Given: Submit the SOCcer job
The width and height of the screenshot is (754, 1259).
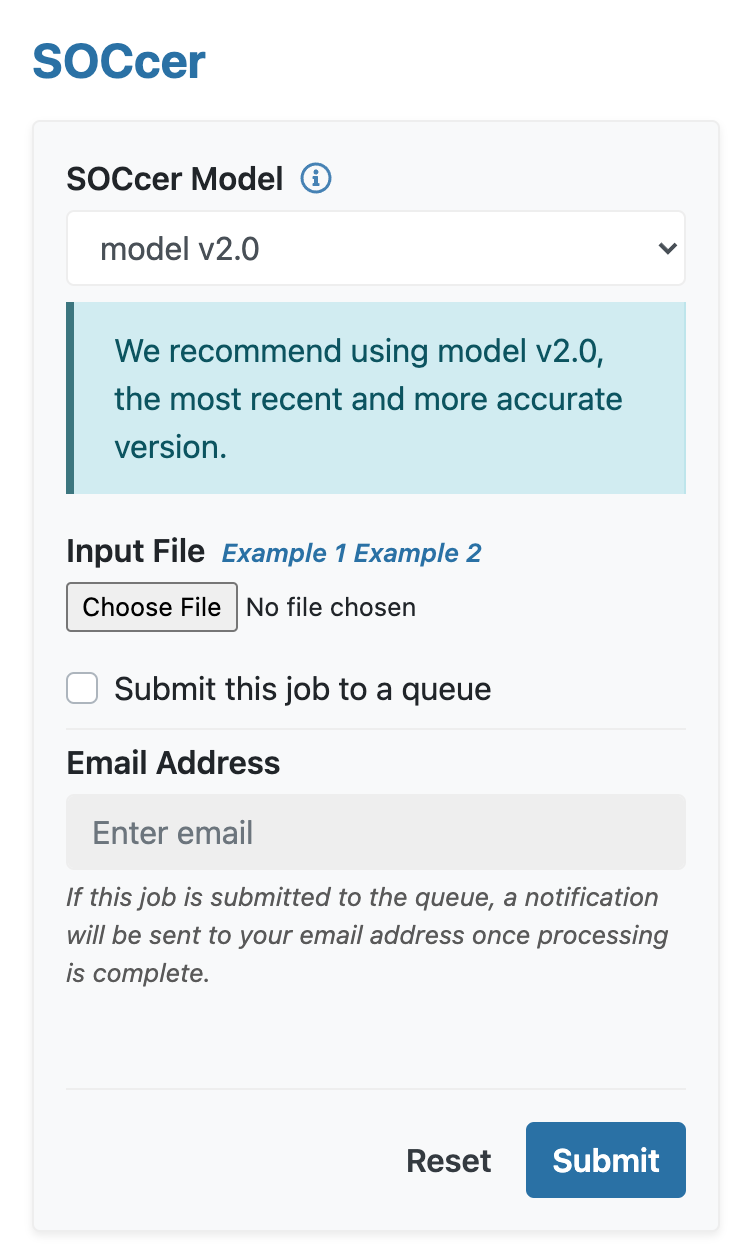Looking at the screenshot, I should [x=605, y=1160].
